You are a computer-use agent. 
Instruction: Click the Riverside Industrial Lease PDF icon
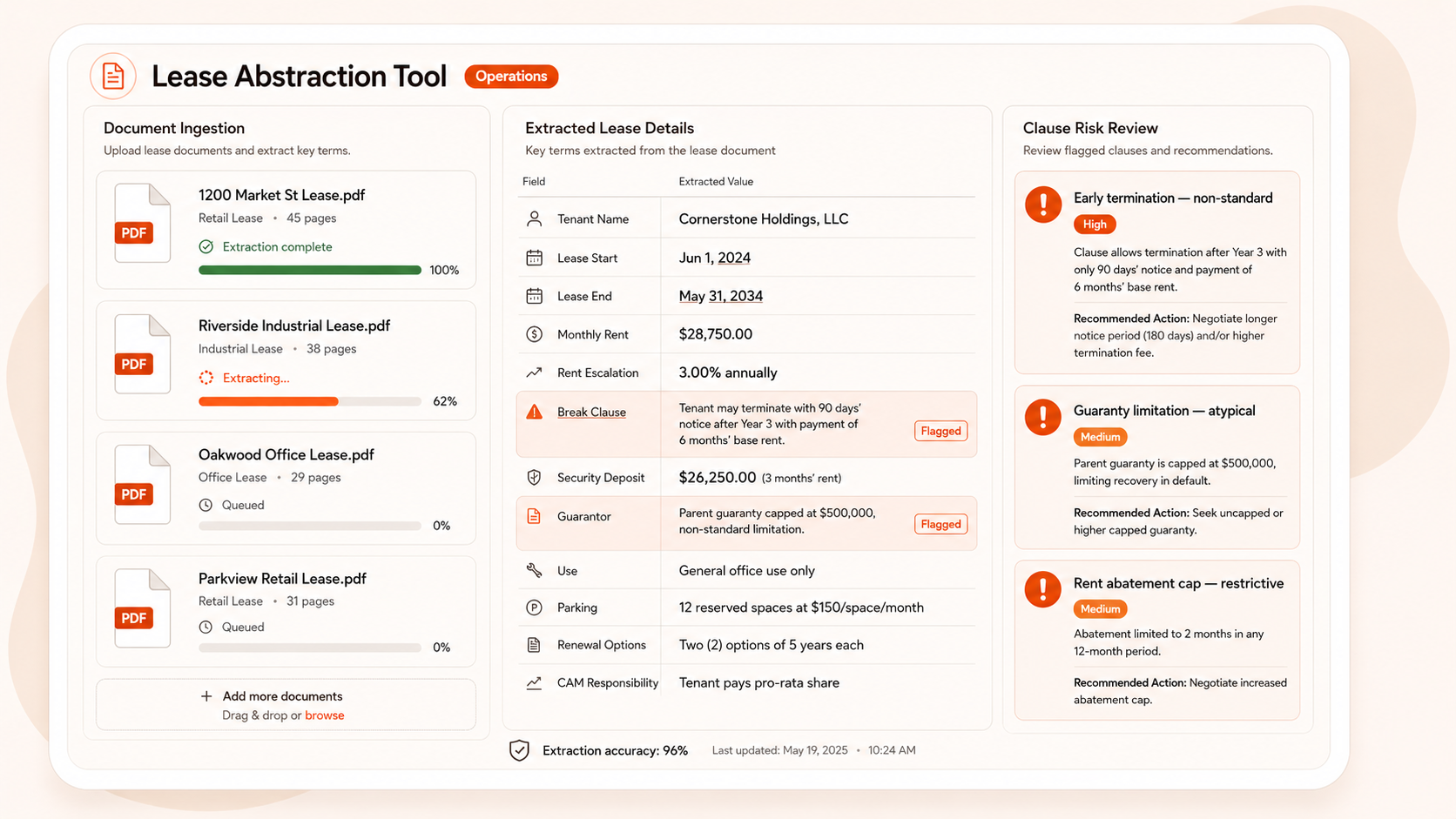click(x=142, y=353)
